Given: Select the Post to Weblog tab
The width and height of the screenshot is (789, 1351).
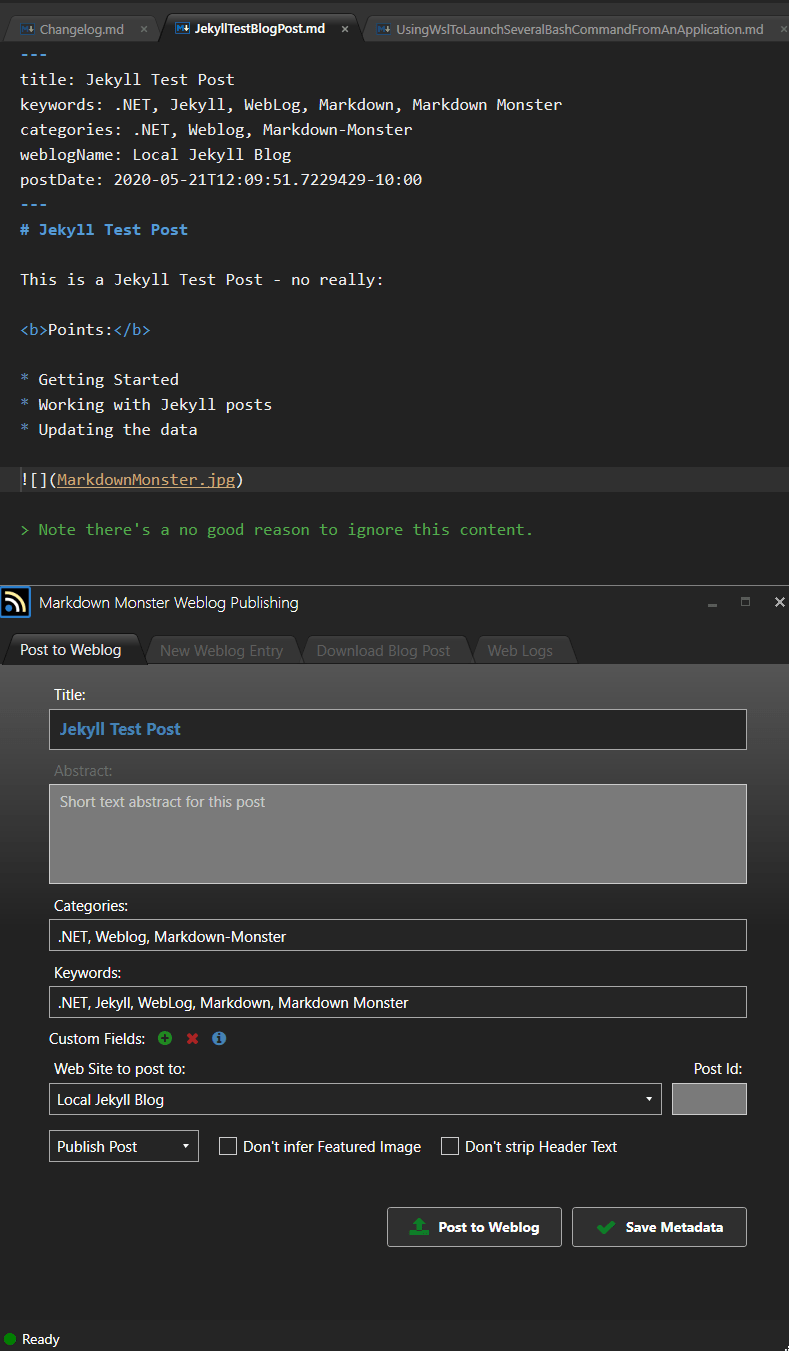Looking at the screenshot, I should (x=71, y=650).
